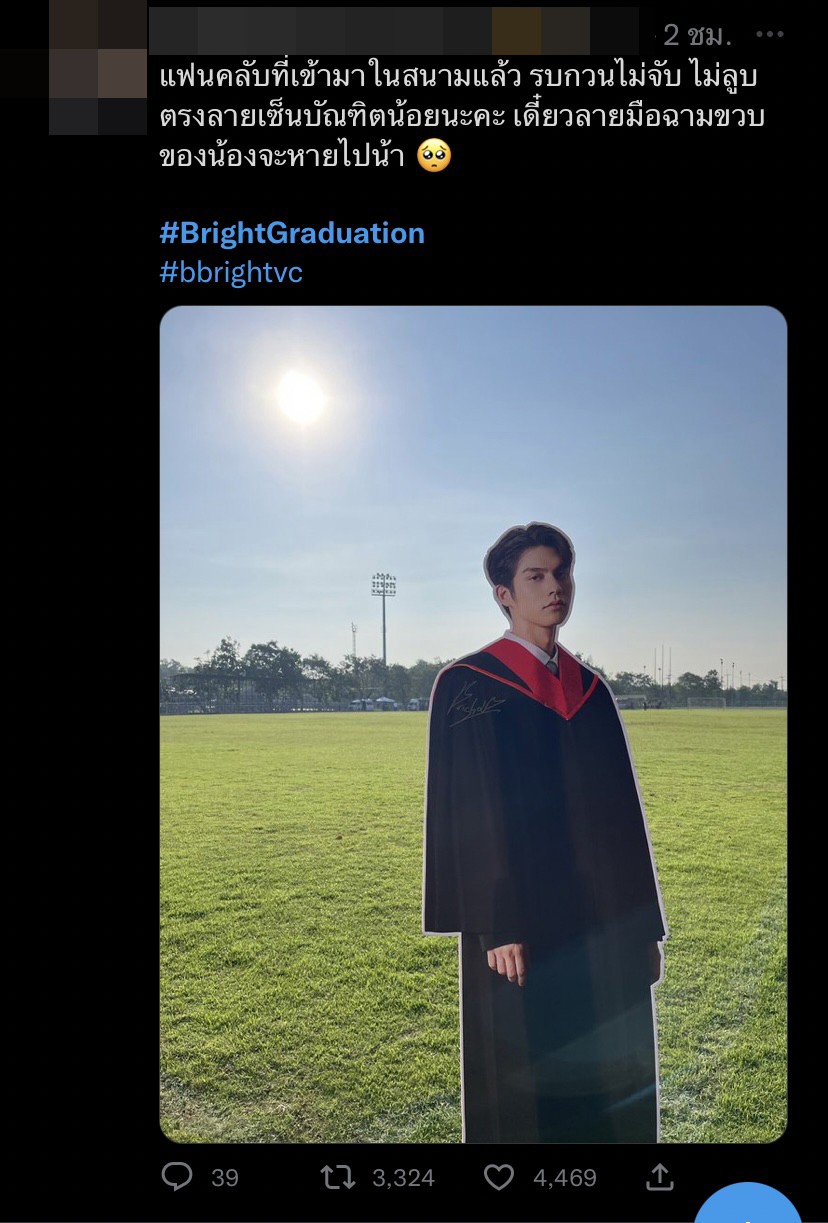This screenshot has height=1223, width=828.
Task: Open the share icon under the photo
Action: 660,1177
